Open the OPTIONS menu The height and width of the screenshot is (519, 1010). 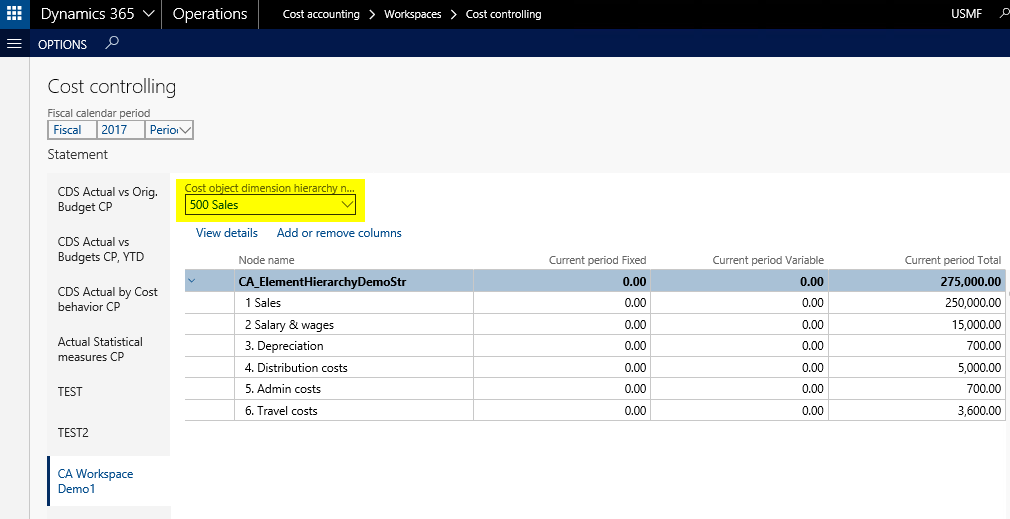click(x=62, y=44)
